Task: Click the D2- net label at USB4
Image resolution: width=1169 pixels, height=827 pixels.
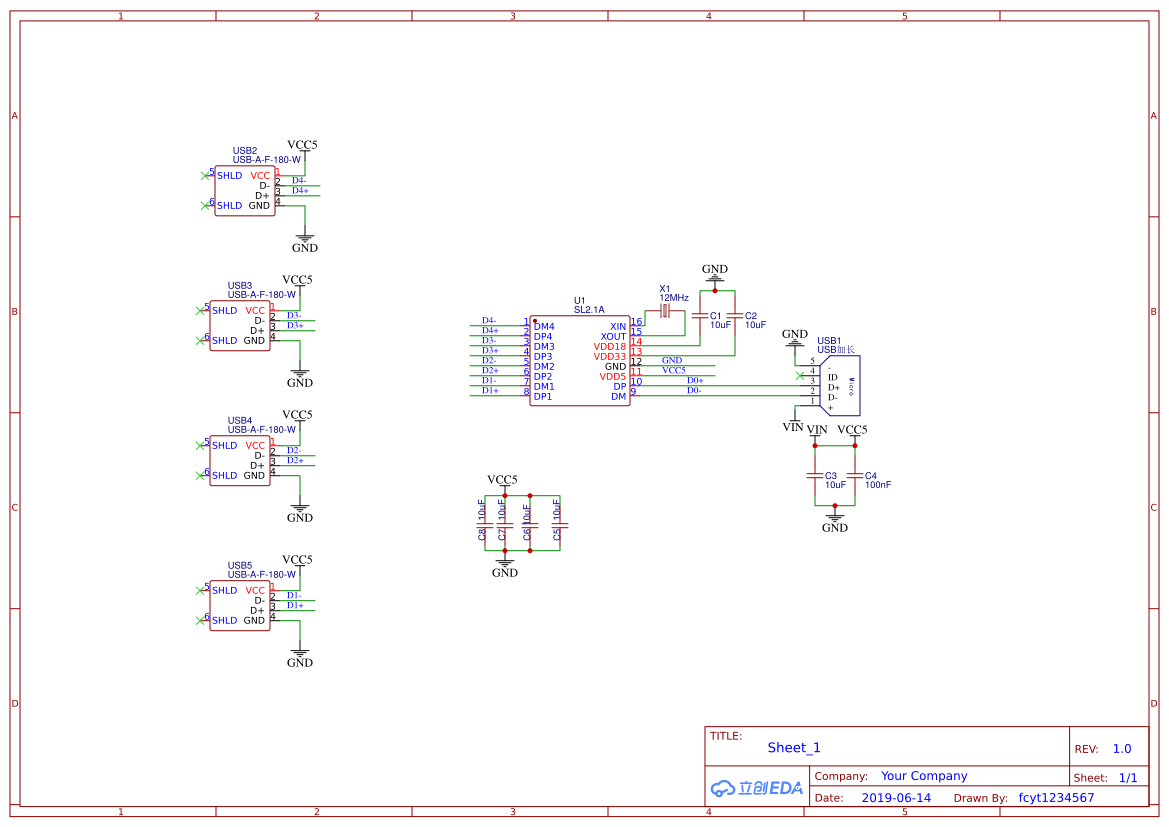Action: [x=294, y=450]
